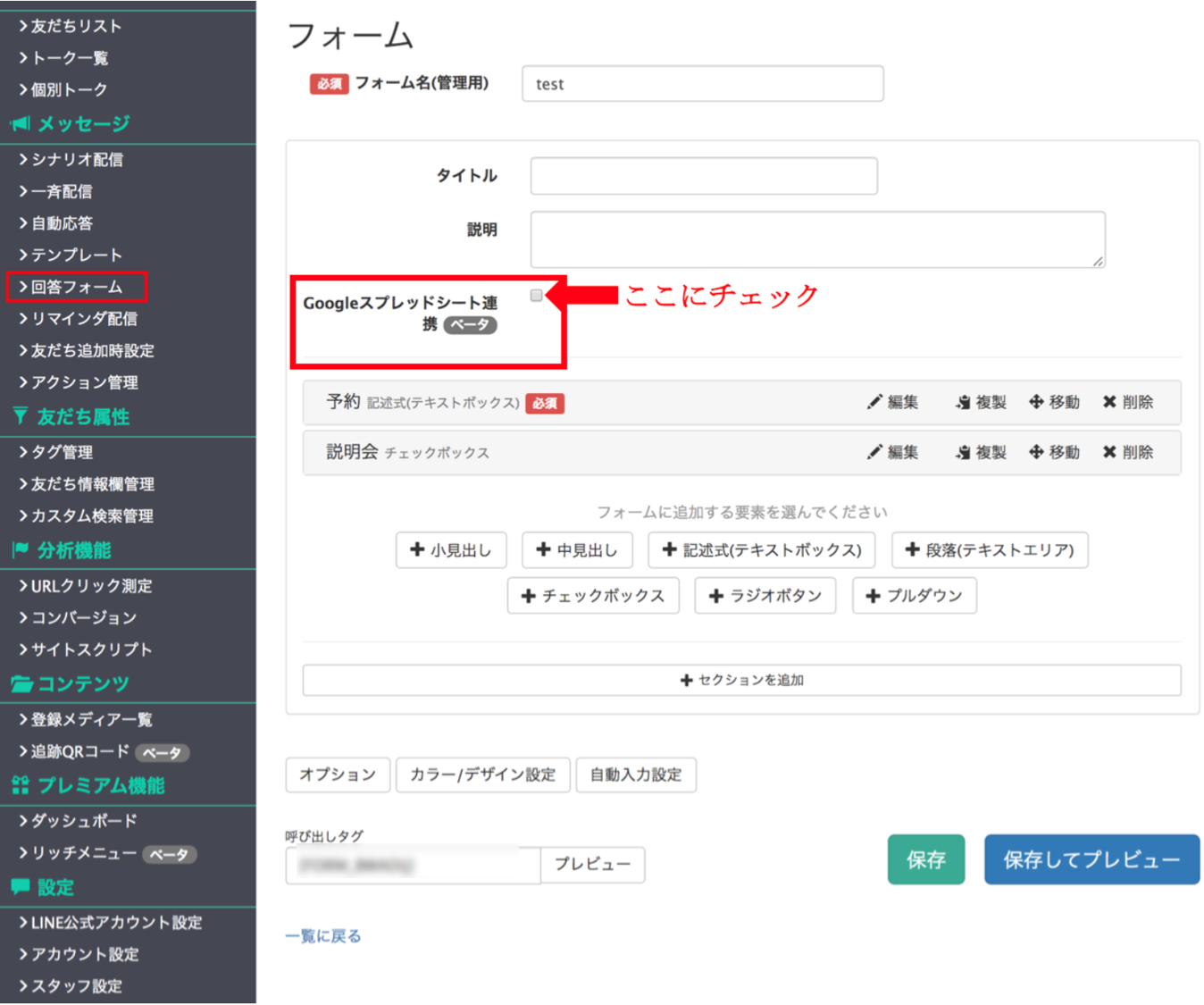
Task: Add a 小見出し element
Action: [x=451, y=550]
